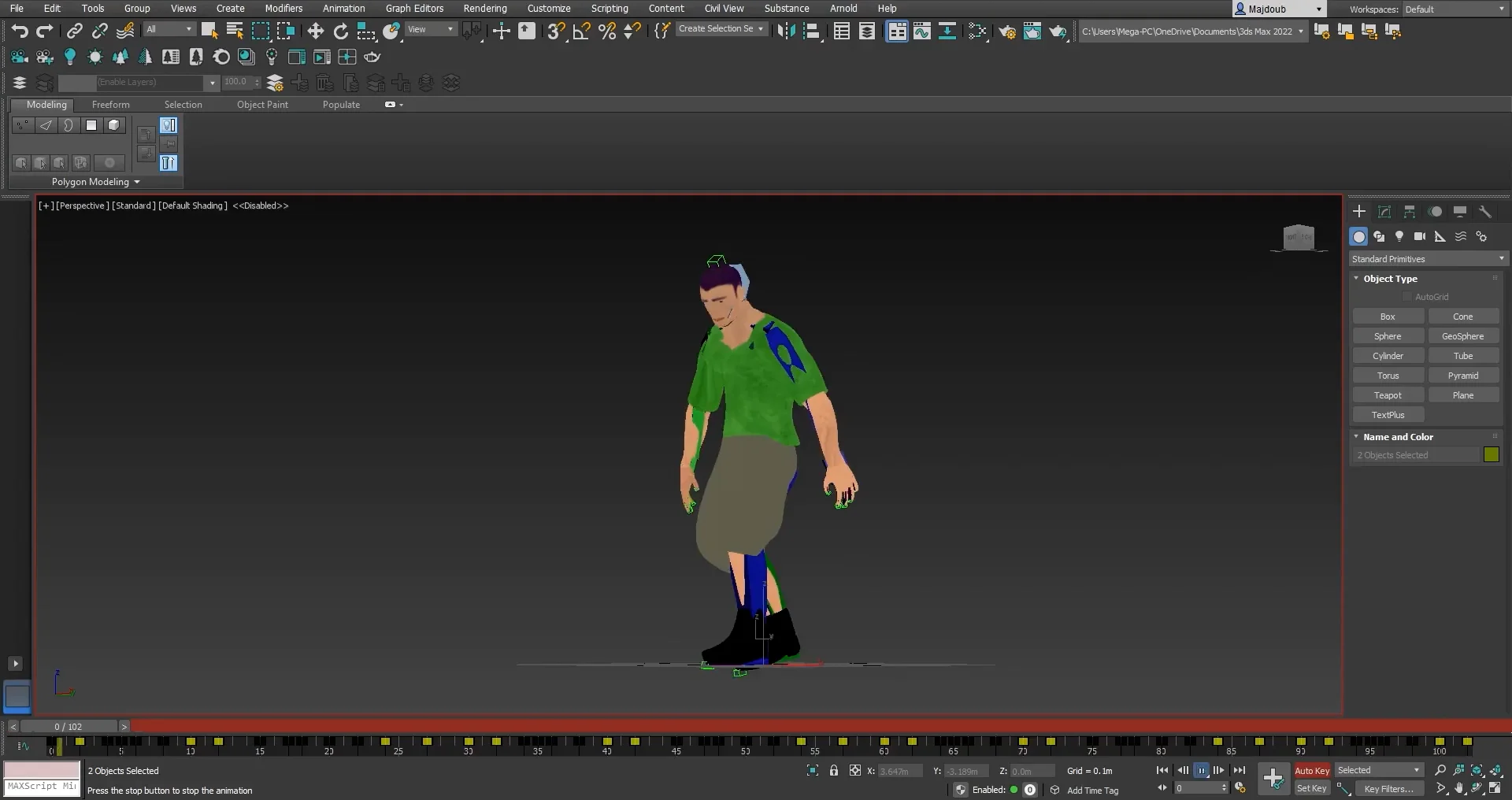Click the Teapot primitive button
Image resolution: width=1512 pixels, height=800 pixels.
point(1388,395)
